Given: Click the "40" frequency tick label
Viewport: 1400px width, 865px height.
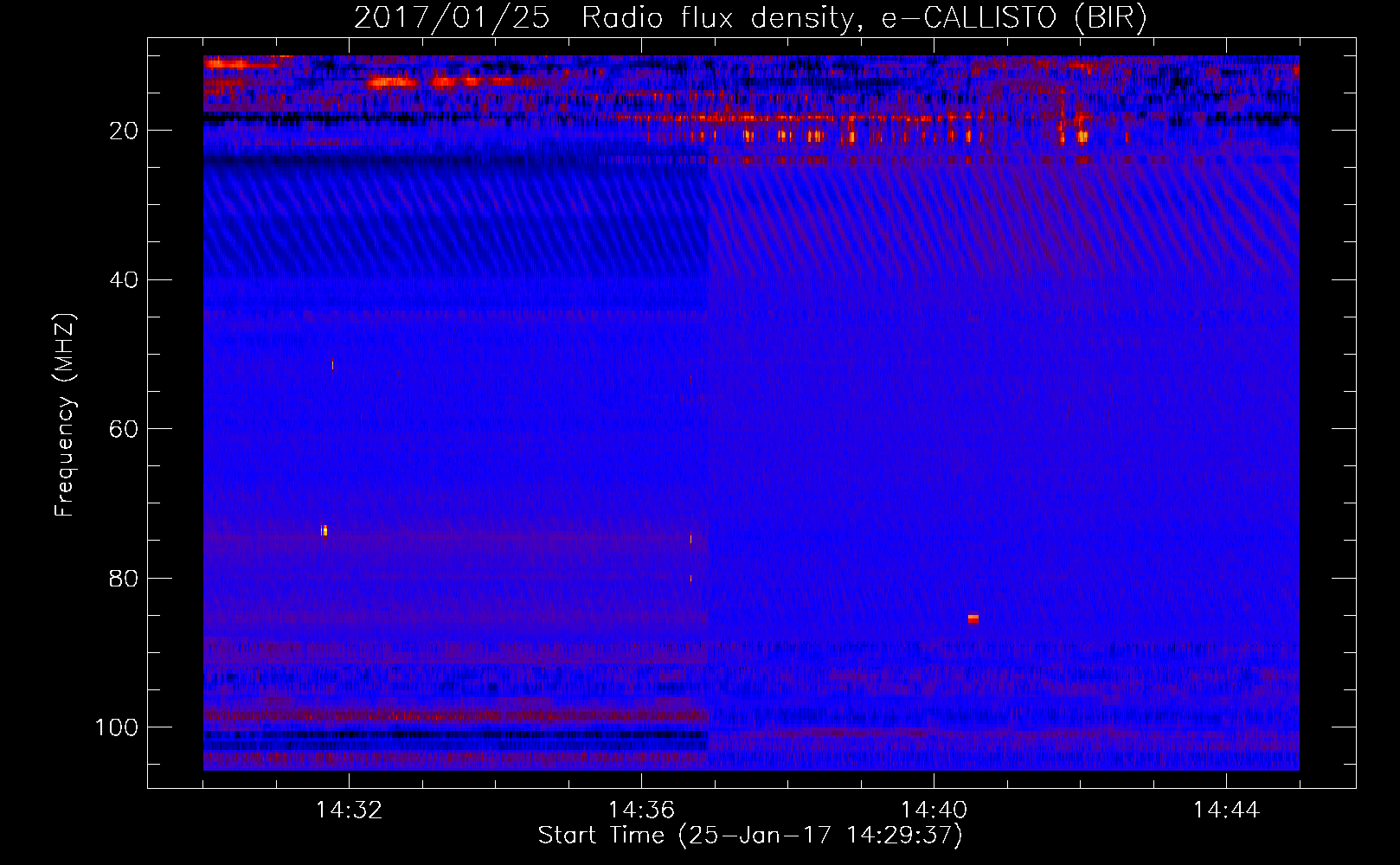Looking at the screenshot, I should (x=125, y=279).
